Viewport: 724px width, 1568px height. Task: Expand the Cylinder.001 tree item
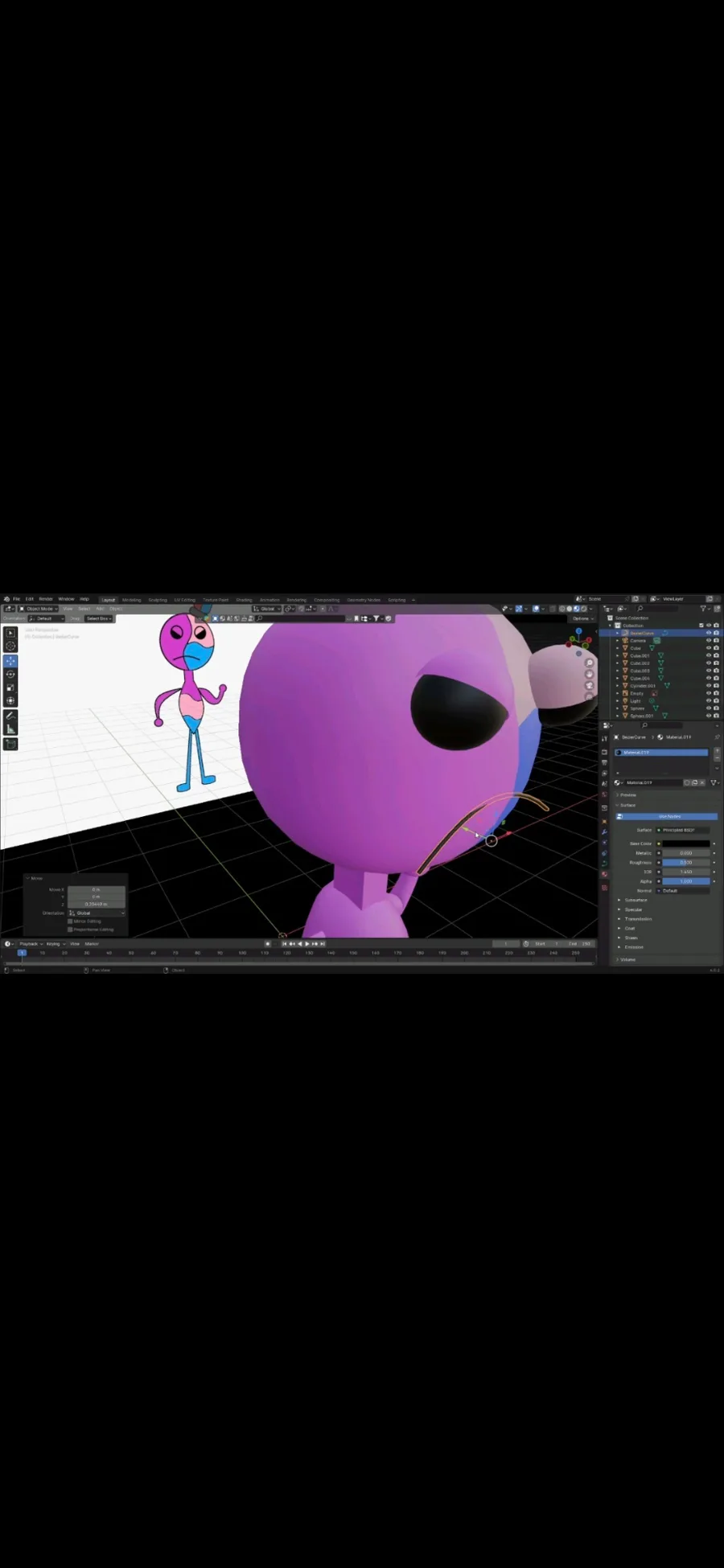pyautogui.click(x=618, y=686)
